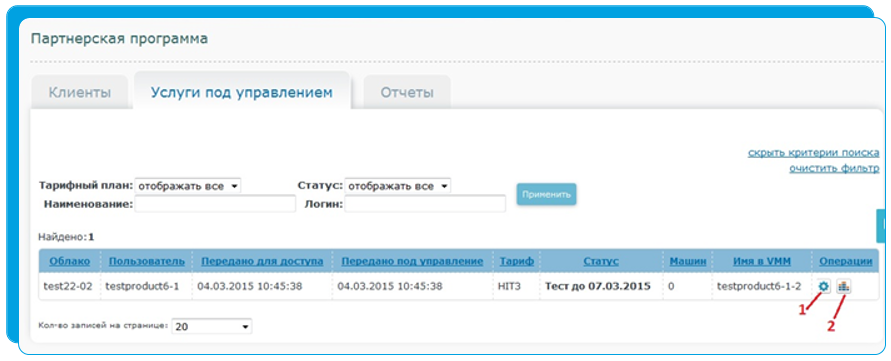Select the test22-02 cloud cell
The image size is (891, 361).
[68, 286]
